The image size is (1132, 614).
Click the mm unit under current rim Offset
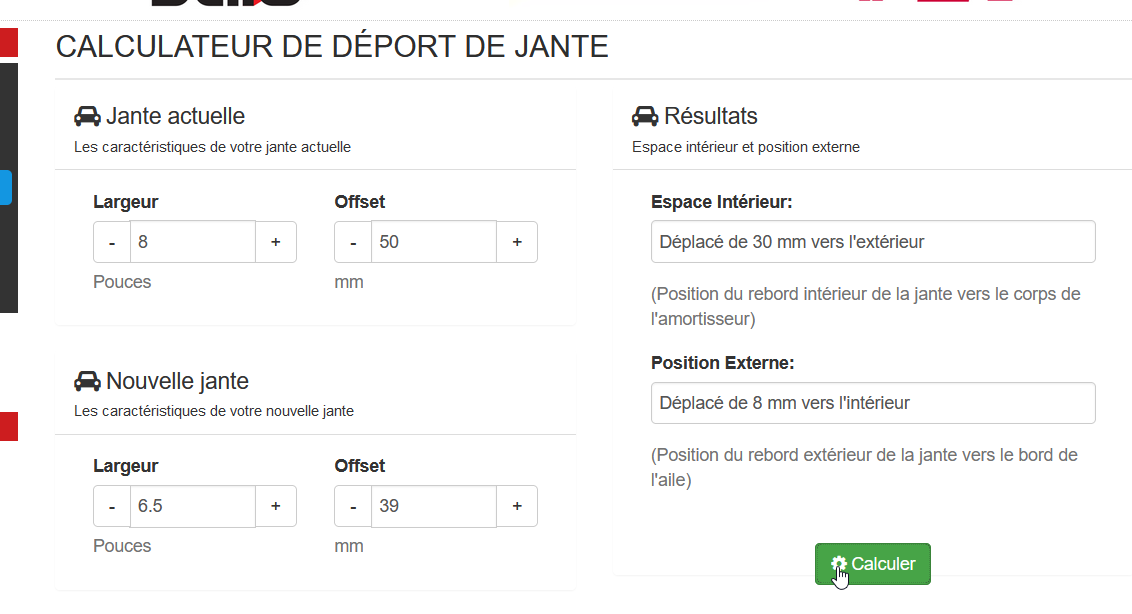coord(349,282)
